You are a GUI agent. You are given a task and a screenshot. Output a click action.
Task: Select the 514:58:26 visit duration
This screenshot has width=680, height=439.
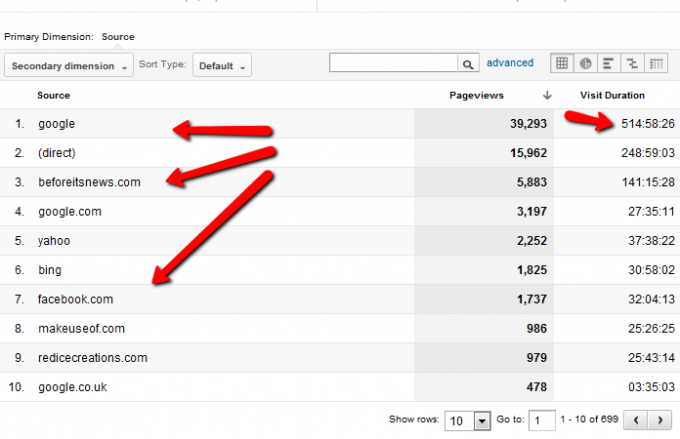click(648, 124)
